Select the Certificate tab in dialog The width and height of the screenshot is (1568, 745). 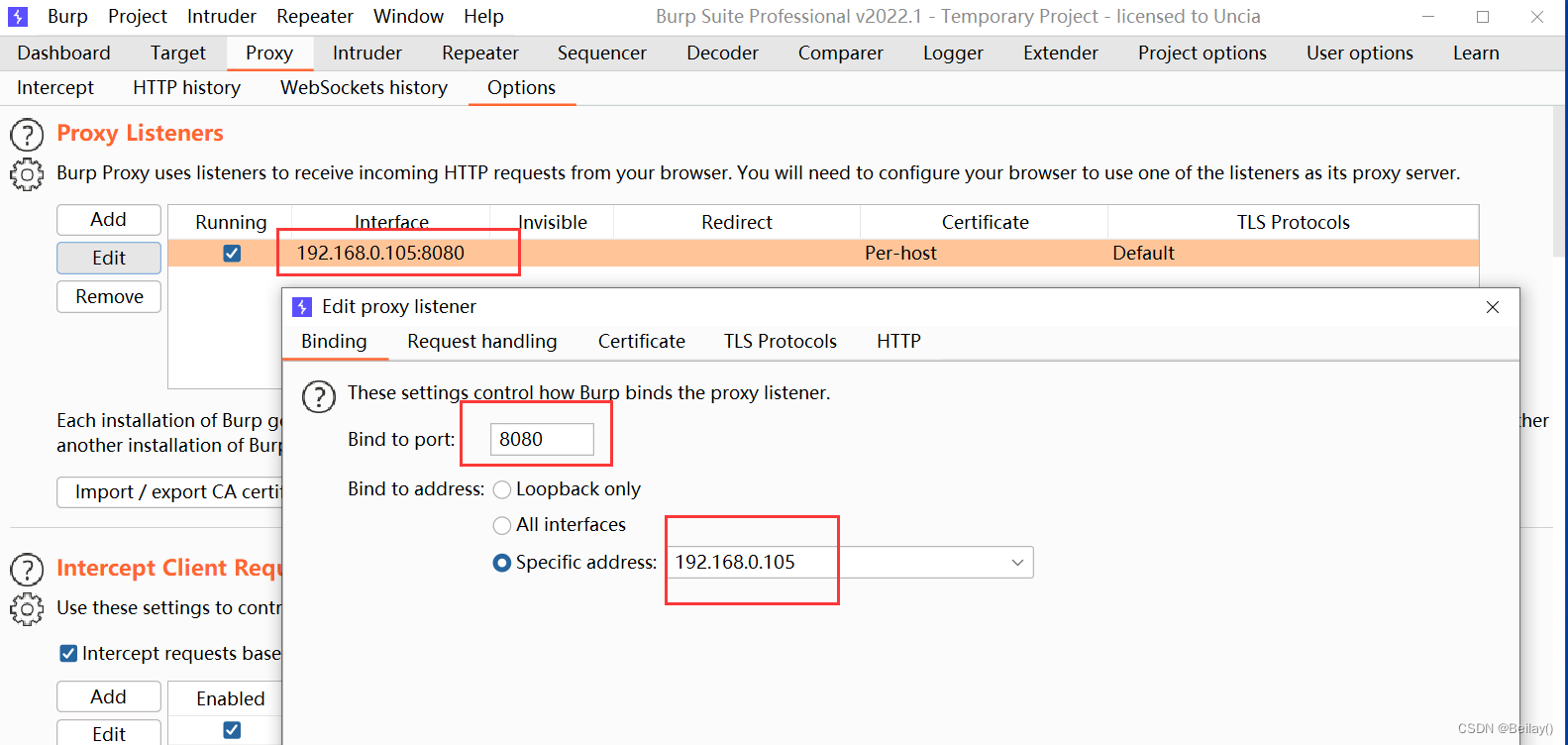(642, 342)
